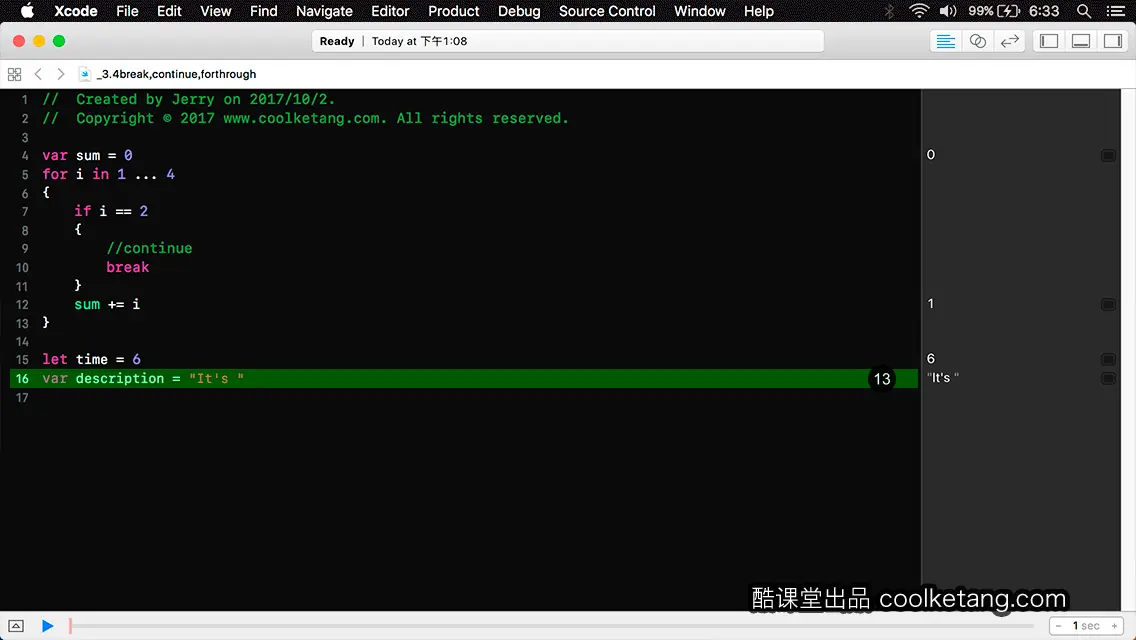The height and width of the screenshot is (640, 1136).
Task: Show the assistant editor
Action: tap(977, 41)
